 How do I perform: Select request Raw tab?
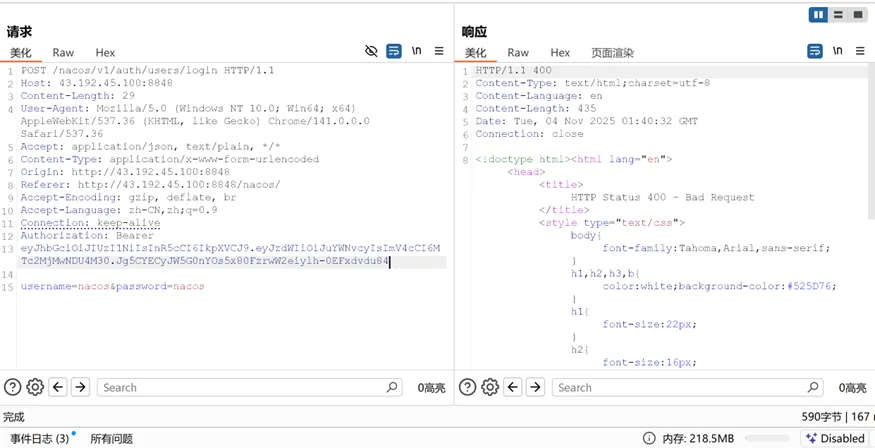click(x=63, y=52)
